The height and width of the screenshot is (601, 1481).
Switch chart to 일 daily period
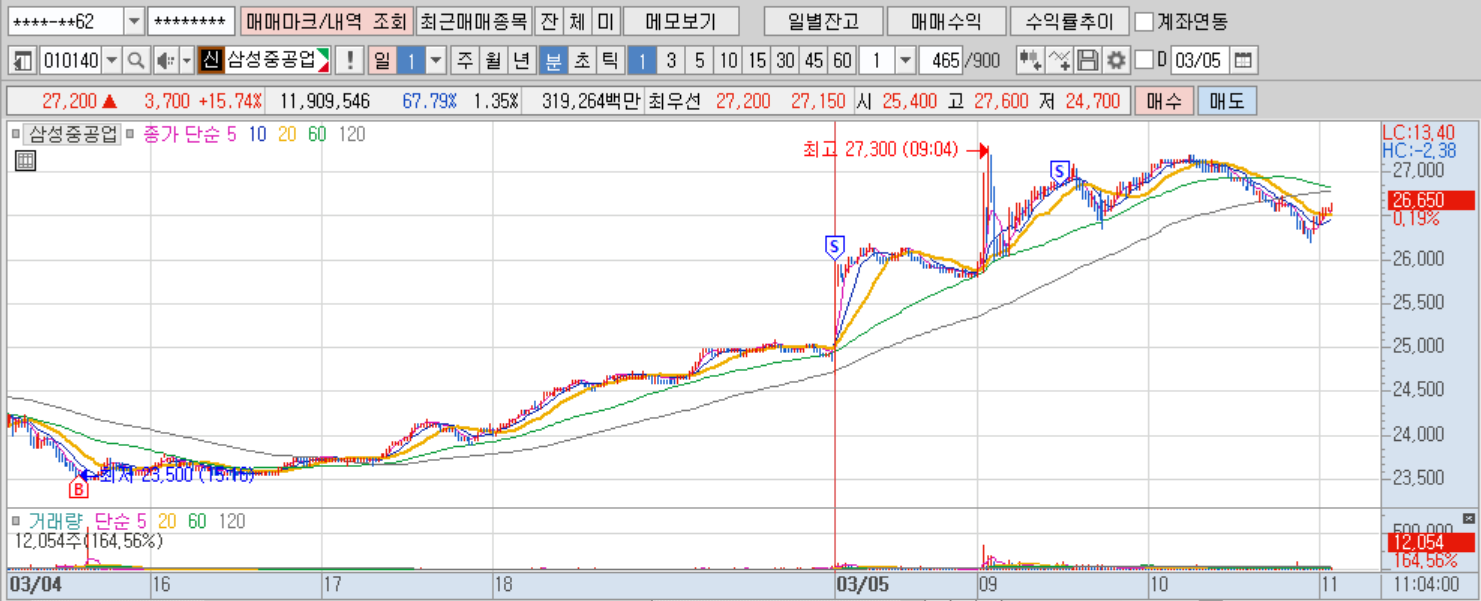tap(381, 60)
